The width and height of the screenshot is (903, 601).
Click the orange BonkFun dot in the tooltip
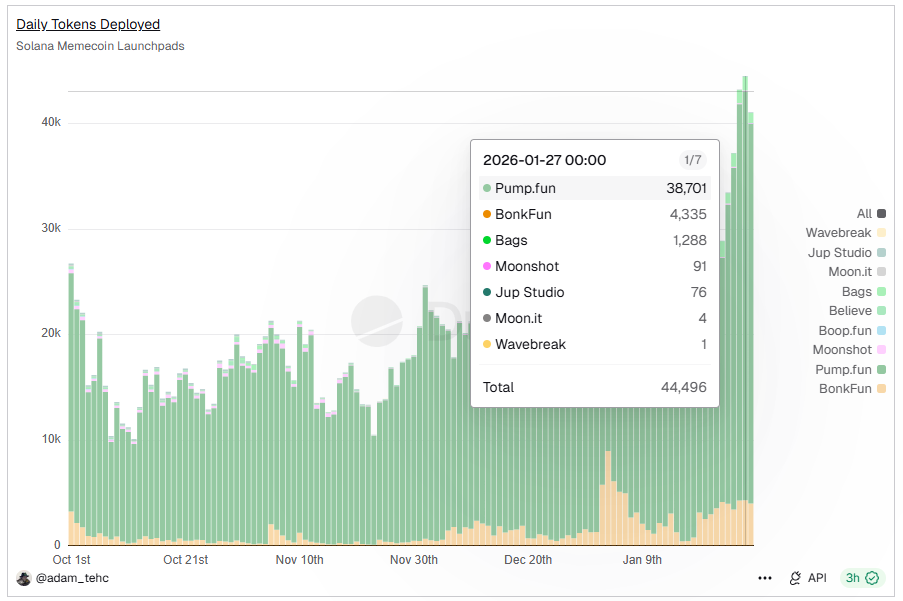tap(487, 214)
